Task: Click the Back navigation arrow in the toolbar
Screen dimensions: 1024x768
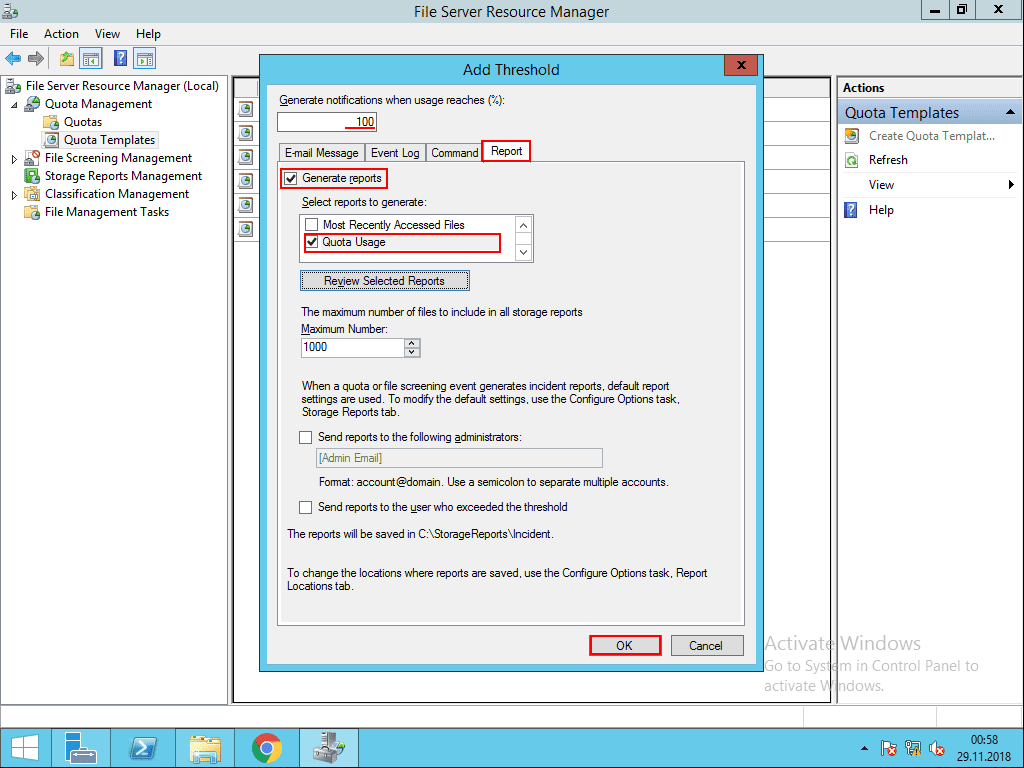Action: (x=13, y=58)
